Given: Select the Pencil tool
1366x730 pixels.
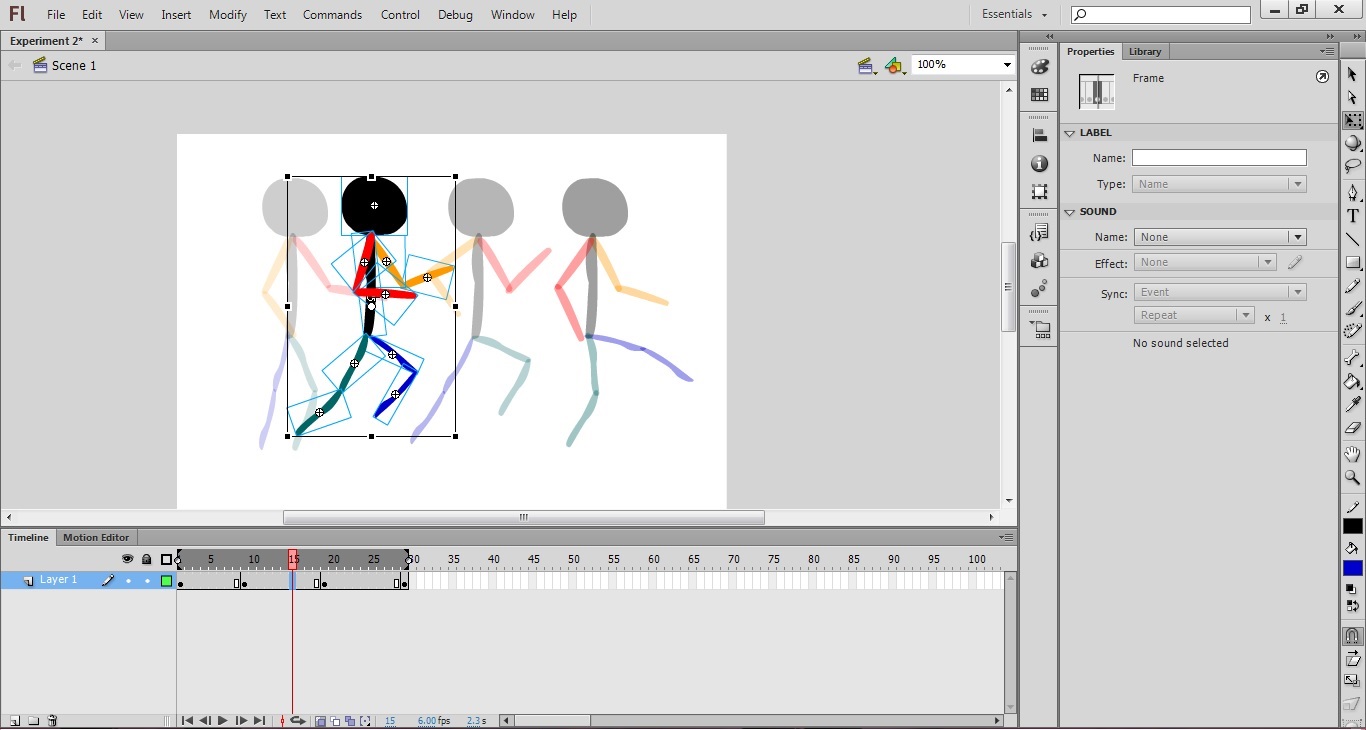Looking at the screenshot, I should pyautogui.click(x=1352, y=286).
